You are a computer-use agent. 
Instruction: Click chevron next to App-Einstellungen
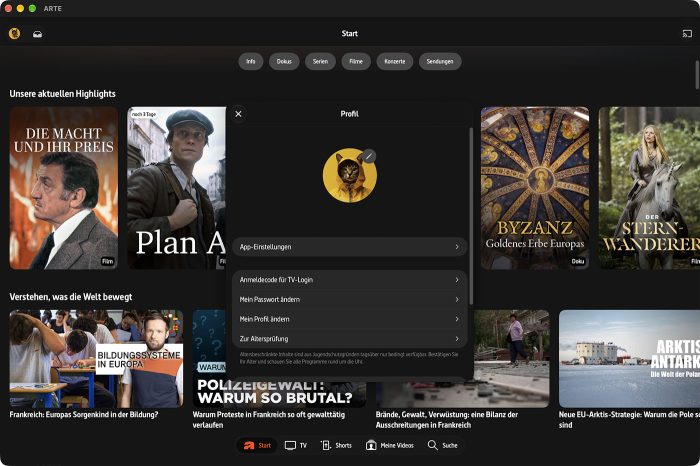tap(457, 247)
